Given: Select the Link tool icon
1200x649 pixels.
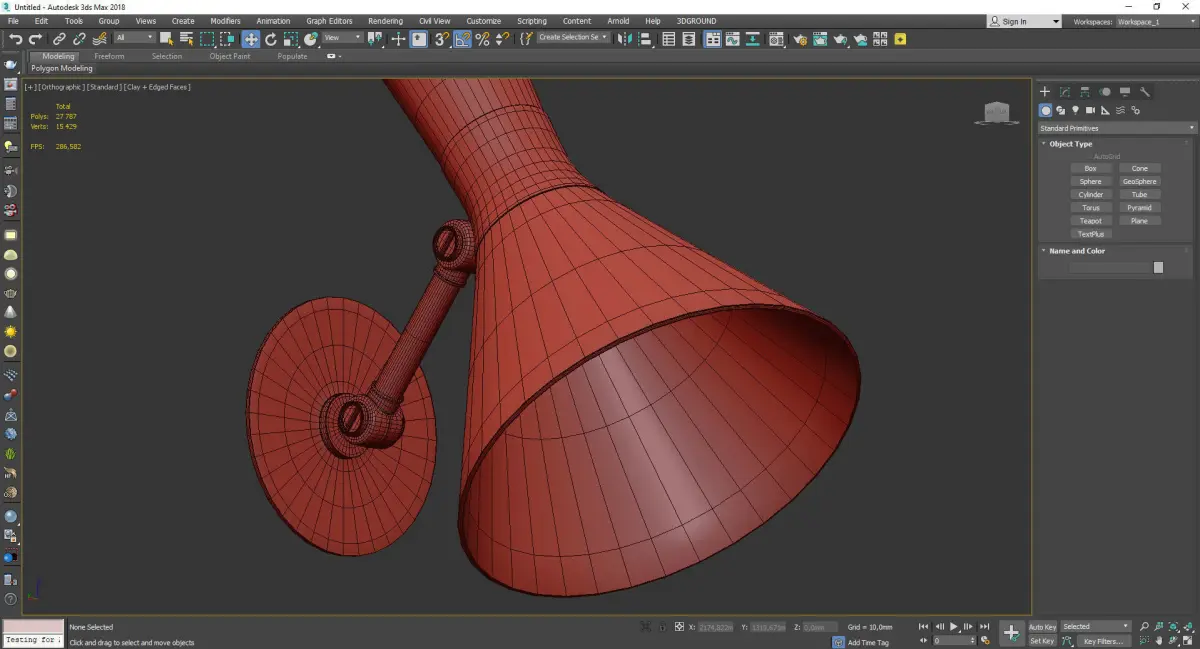Looking at the screenshot, I should (61, 39).
